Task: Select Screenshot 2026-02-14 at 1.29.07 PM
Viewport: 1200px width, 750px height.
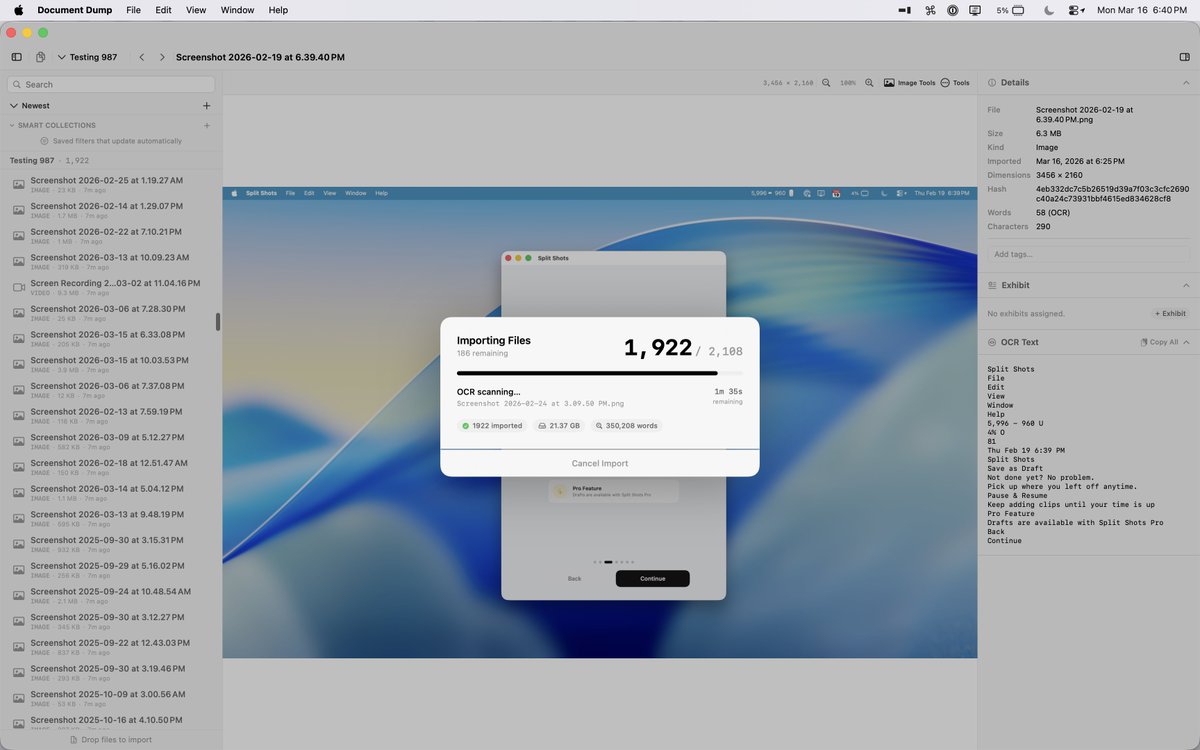Action: pyautogui.click(x=110, y=210)
